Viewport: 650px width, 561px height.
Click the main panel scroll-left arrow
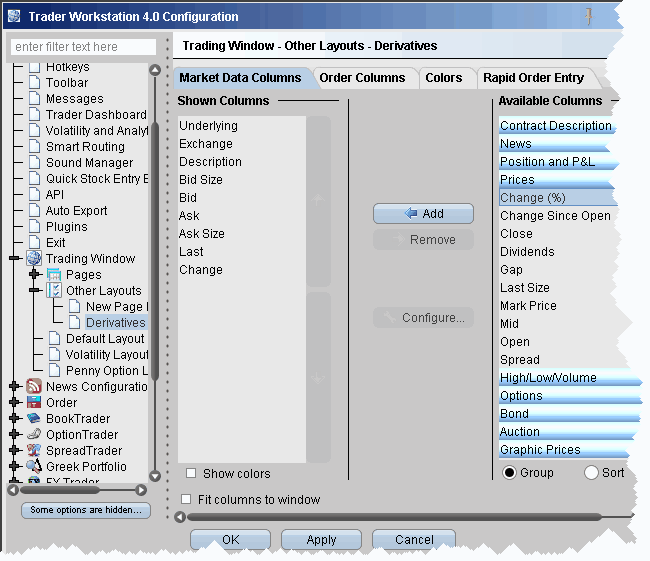(180, 517)
